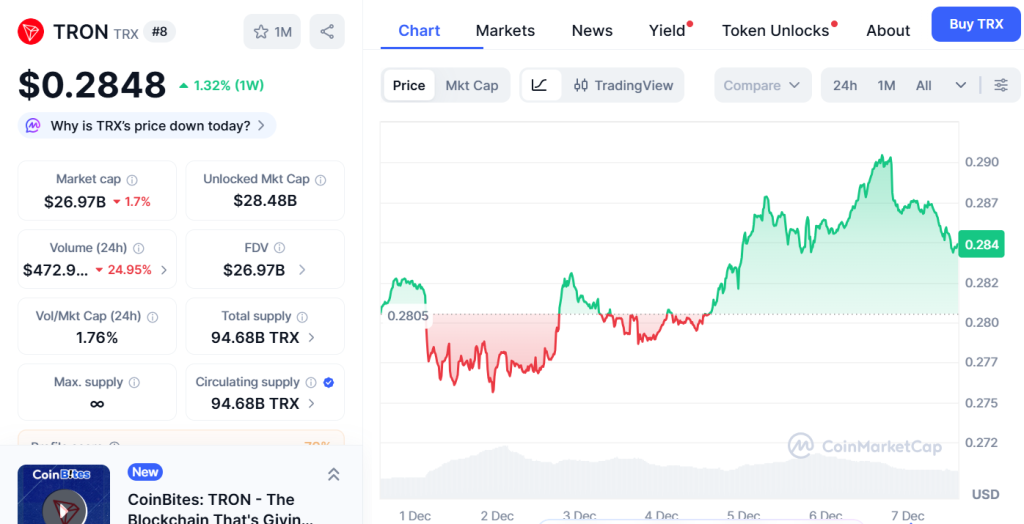Click the Buy TRX button
Screen dimensions: 1024x524
pos(976,24)
